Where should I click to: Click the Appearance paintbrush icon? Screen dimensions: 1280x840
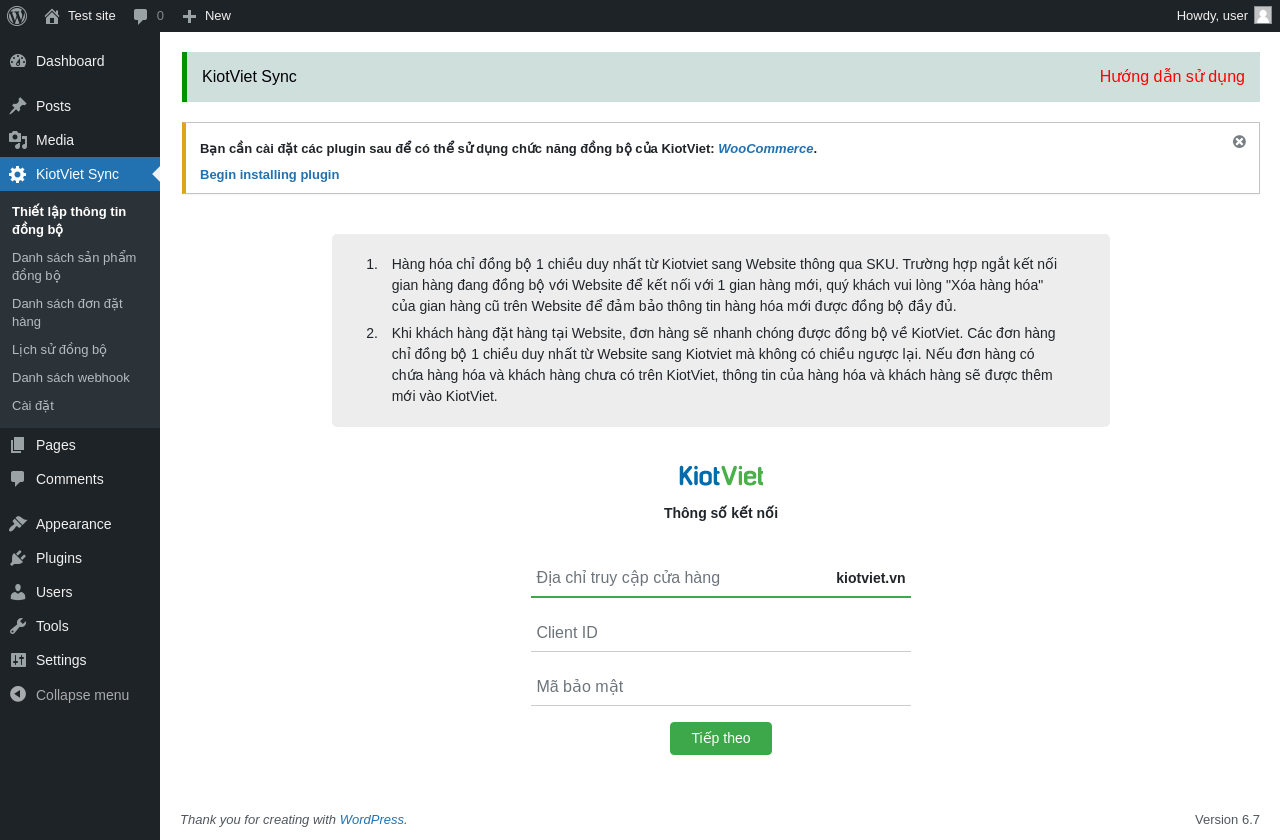(x=18, y=524)
